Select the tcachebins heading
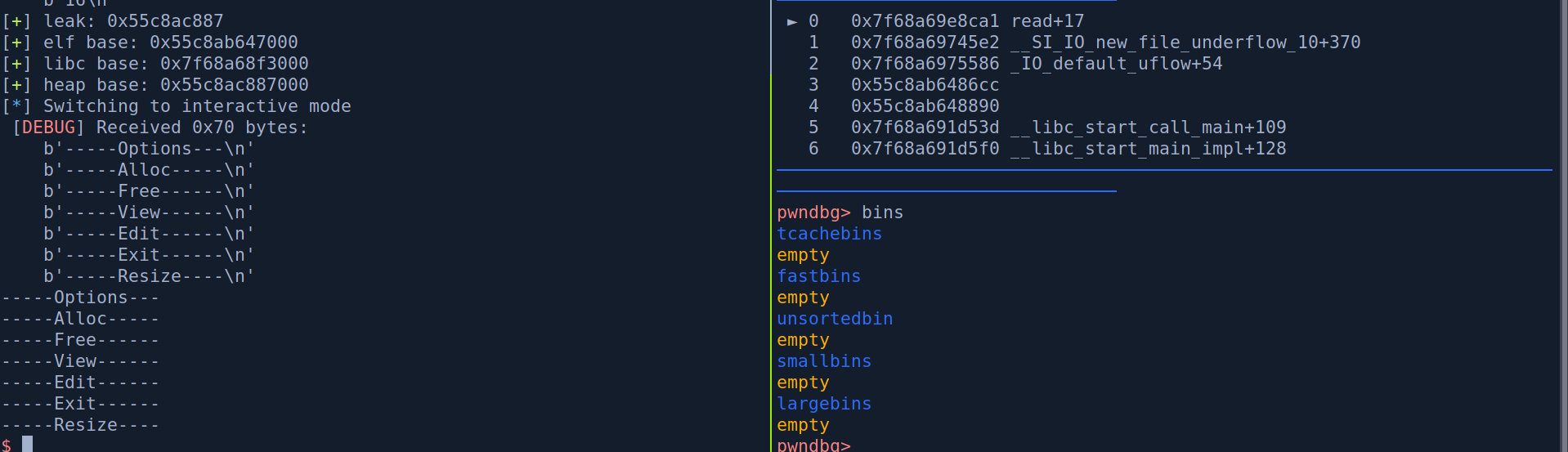 [829, 234]
